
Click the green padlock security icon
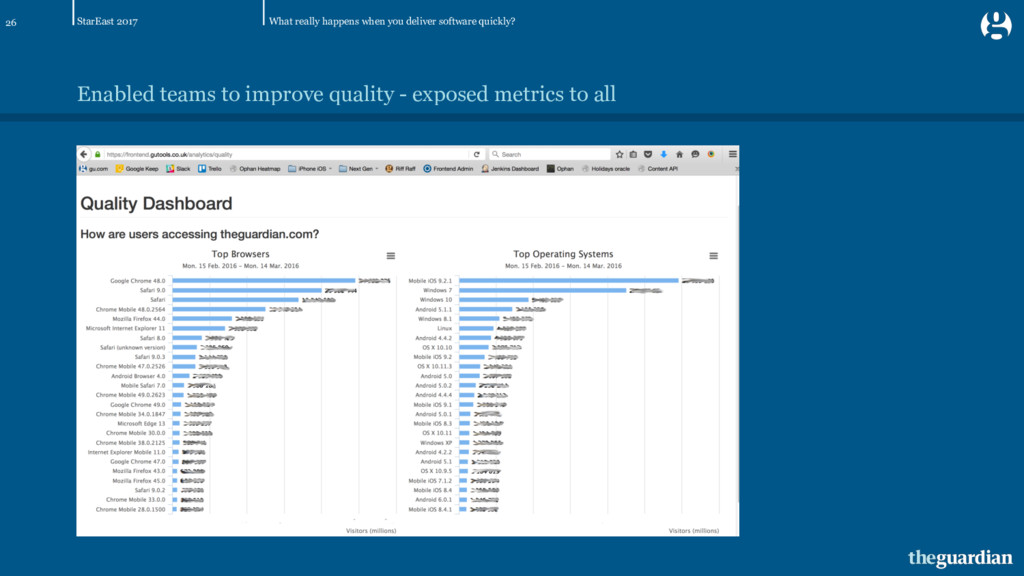click(98, 155)
